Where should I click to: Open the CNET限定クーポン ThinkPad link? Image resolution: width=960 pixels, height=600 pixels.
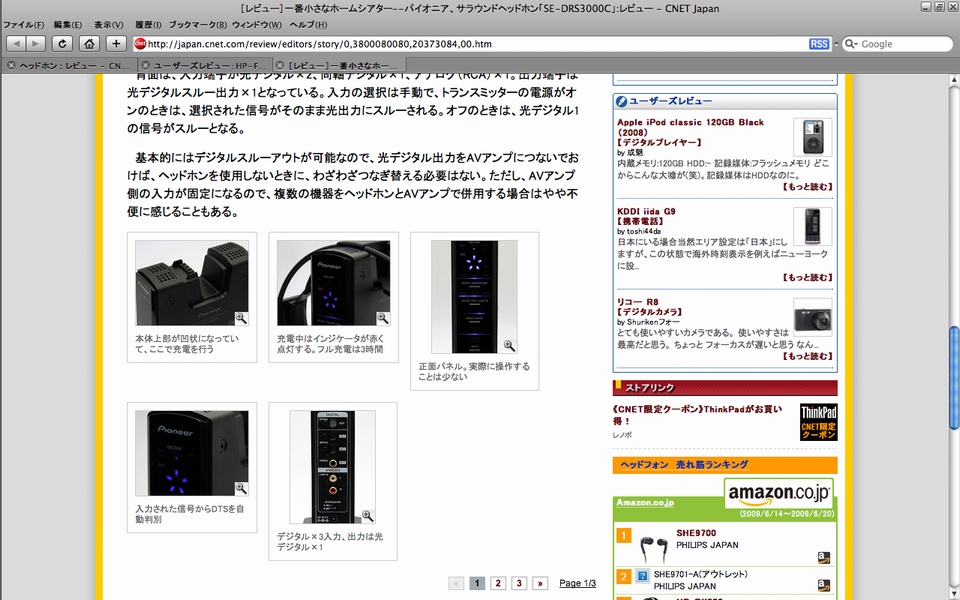(697, 415)
